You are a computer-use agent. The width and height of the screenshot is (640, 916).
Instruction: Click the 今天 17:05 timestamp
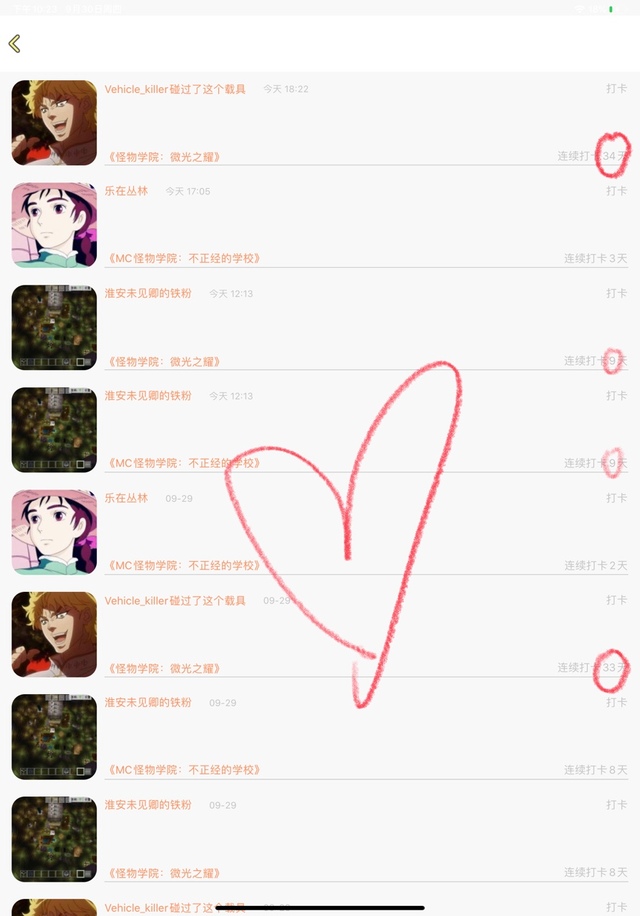point(187,191)
